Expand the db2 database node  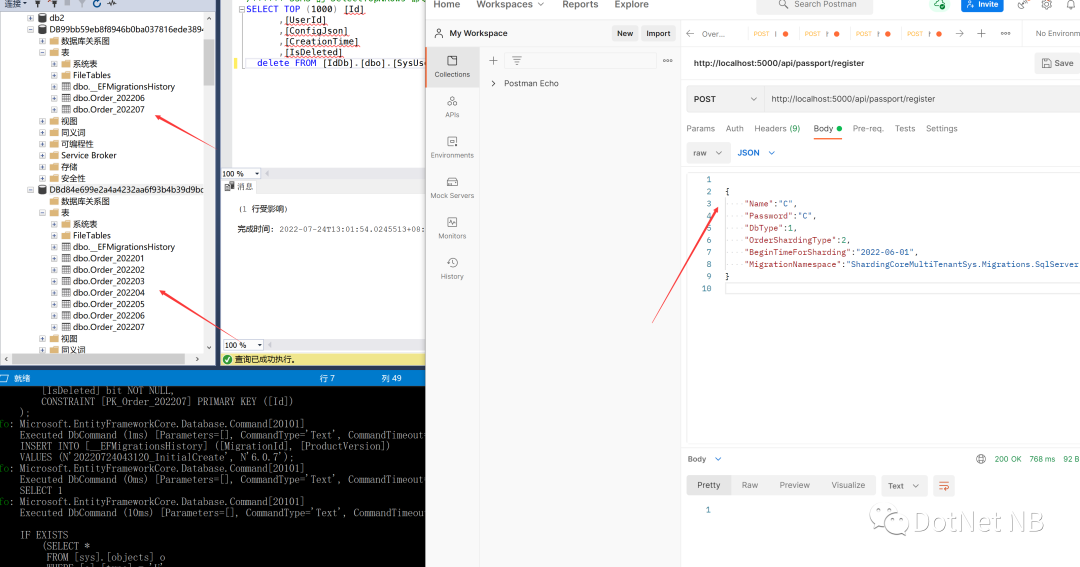tap(30, 18)
